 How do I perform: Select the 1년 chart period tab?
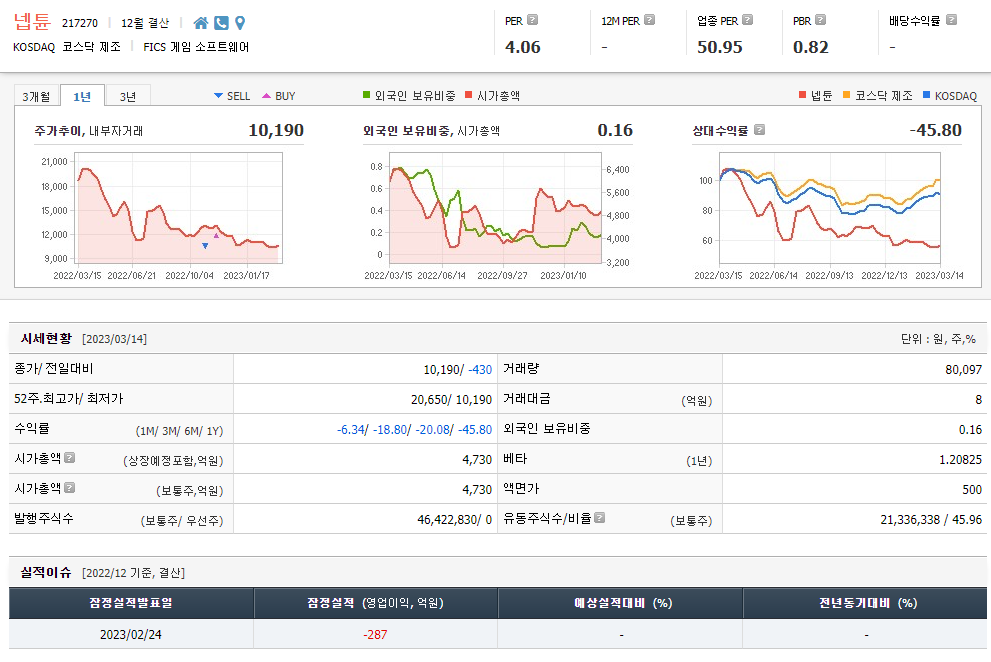(x=82, y=96)
